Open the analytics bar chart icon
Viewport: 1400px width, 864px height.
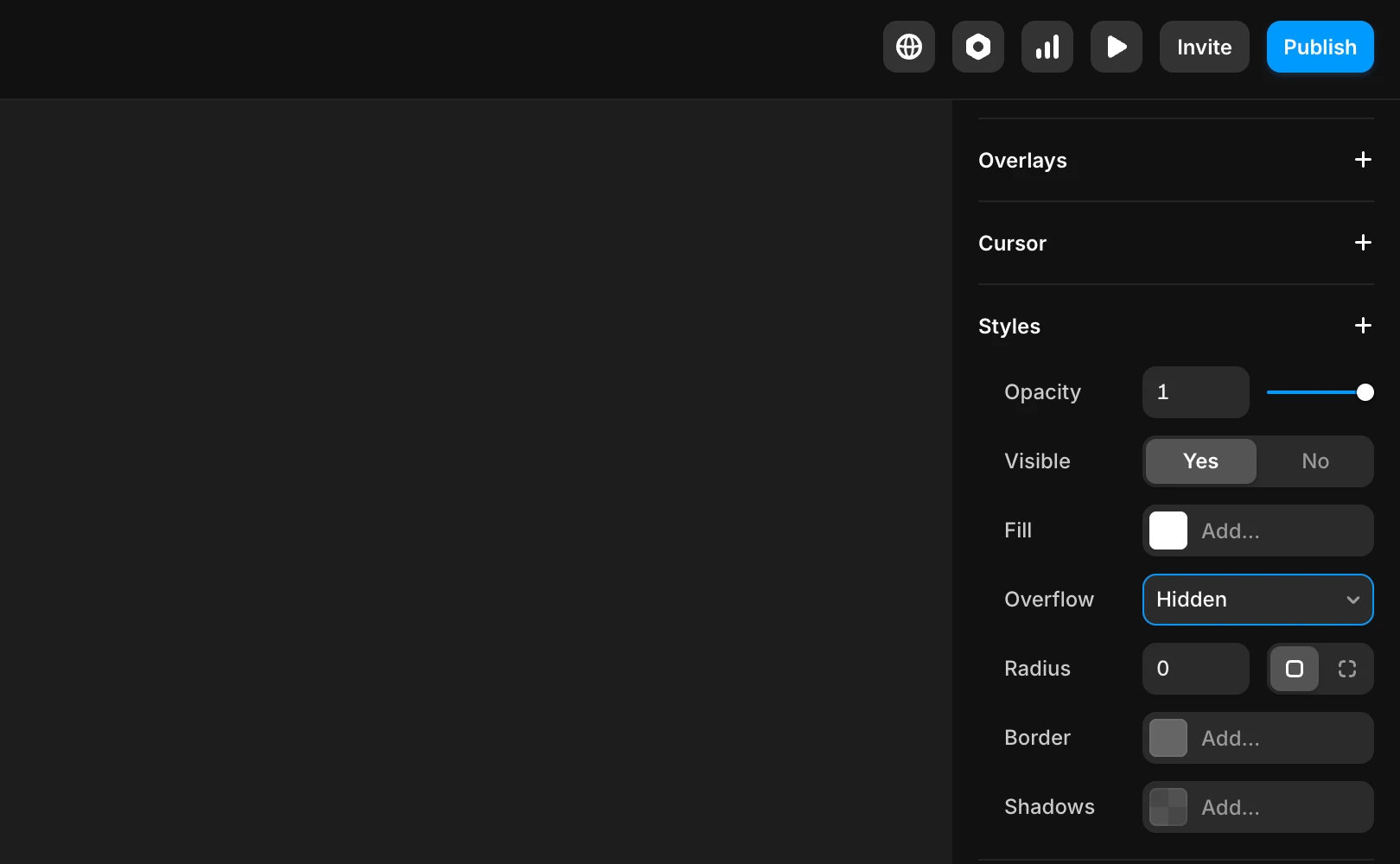(1047, 47)
